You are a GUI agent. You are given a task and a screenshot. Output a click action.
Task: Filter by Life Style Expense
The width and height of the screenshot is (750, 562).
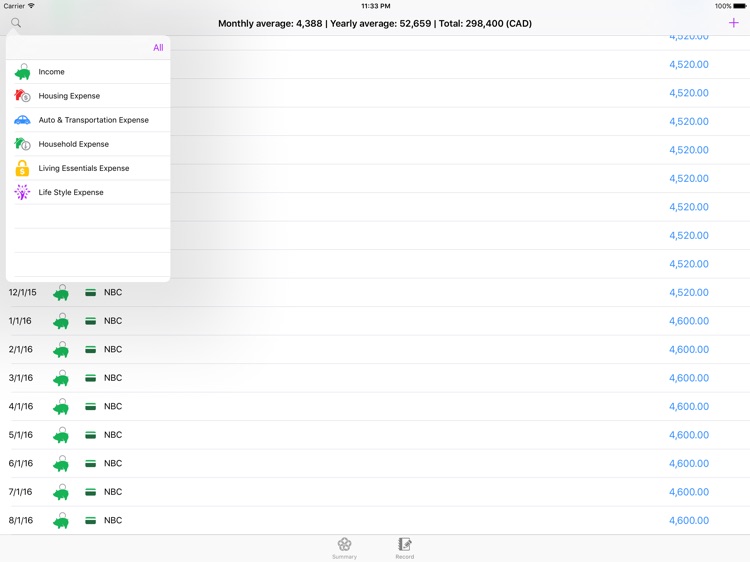(88, 192)
